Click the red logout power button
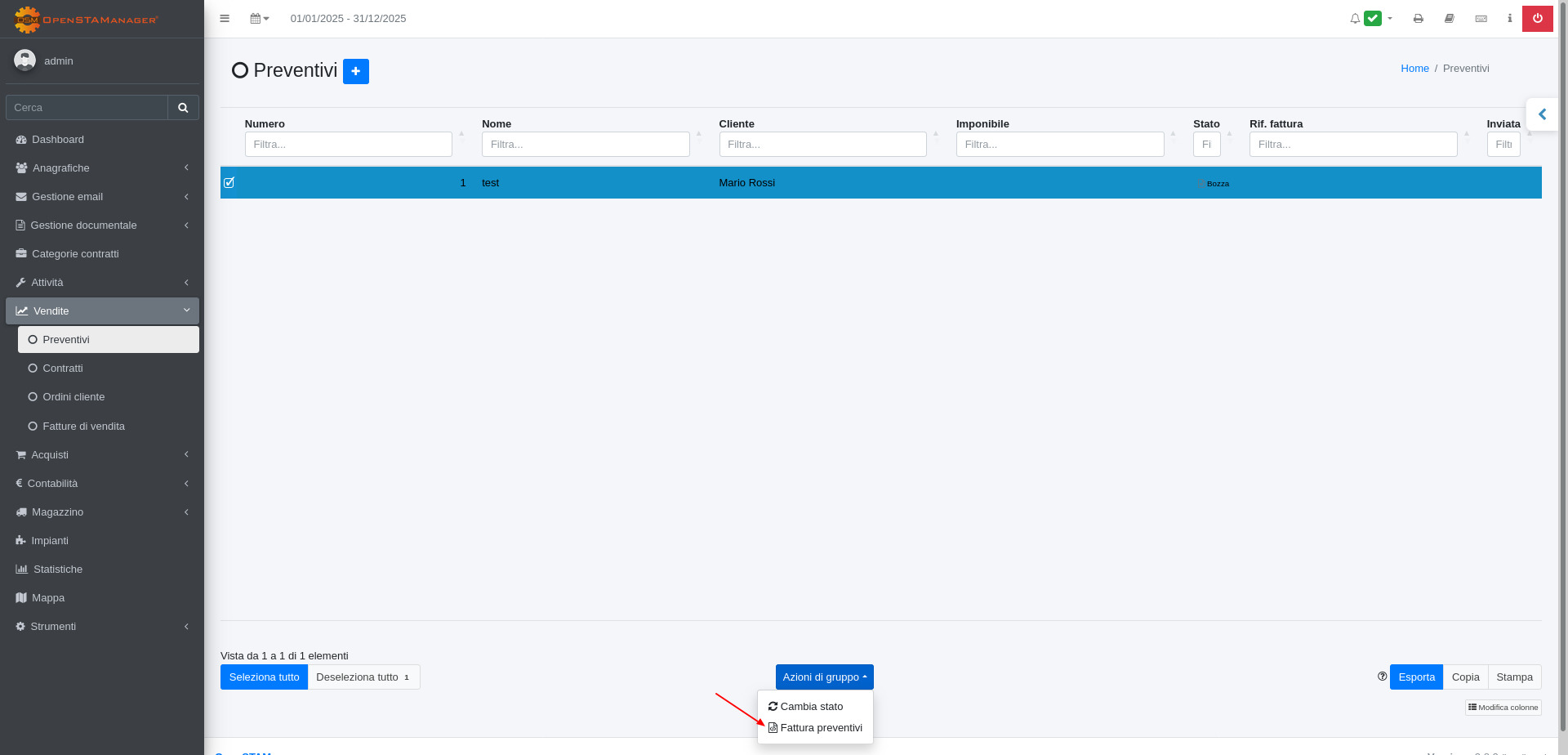Screen dimensions: 1568x755 click(x=1537, y=19)
